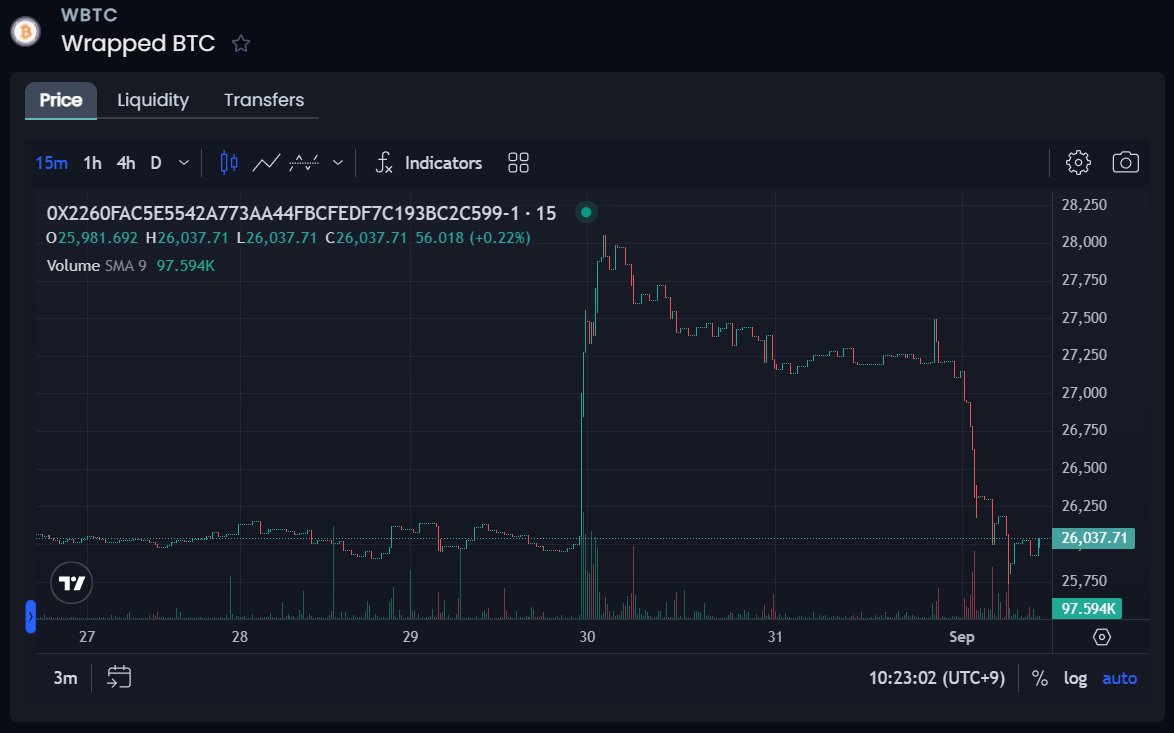Click the O25,981.692 open value

coord(92,238)
